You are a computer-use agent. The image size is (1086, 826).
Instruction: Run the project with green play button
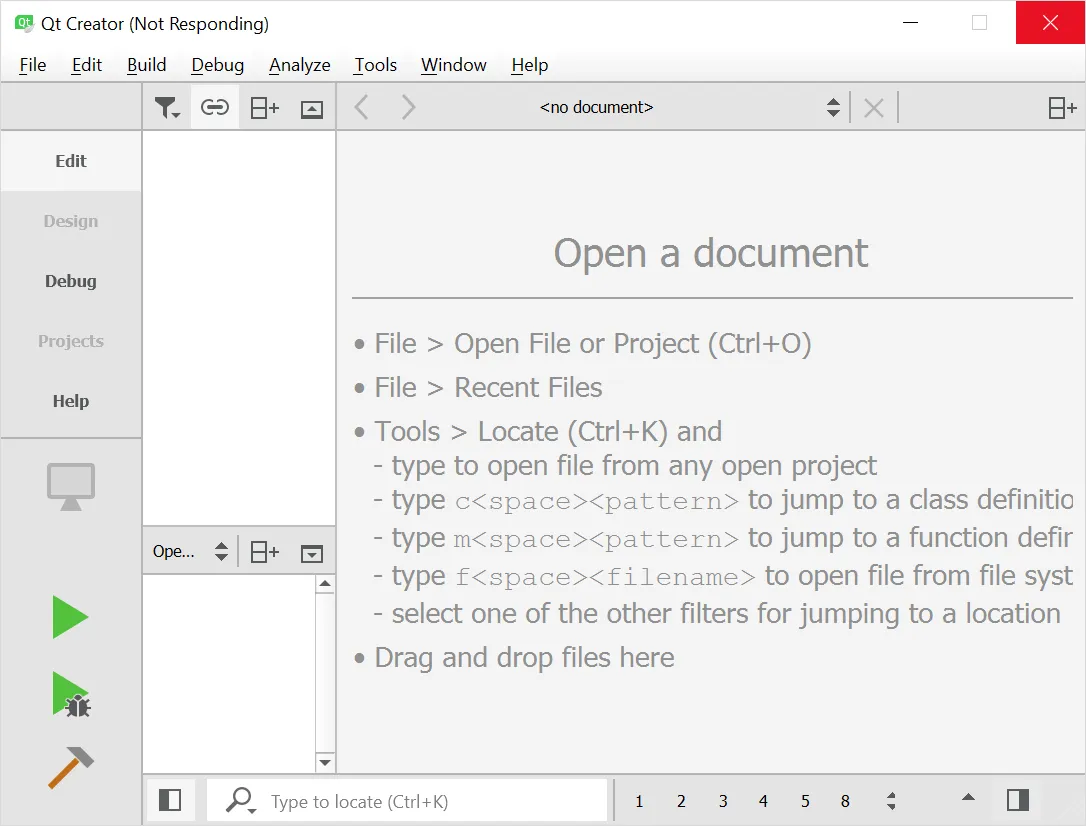point(70,617)
